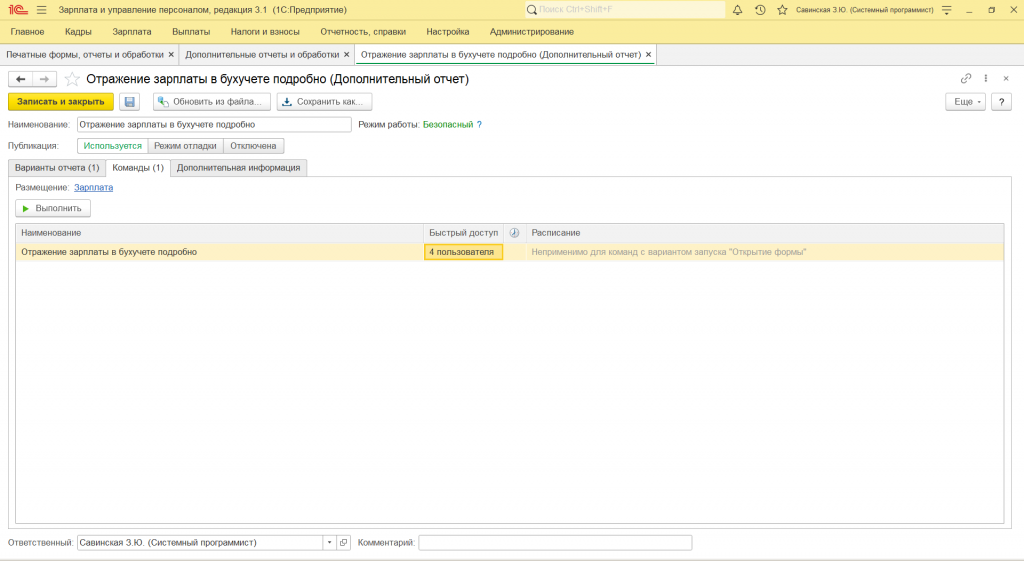Copy link to this form via chain icon
Screen dimensions: 1024x561
[966, 78]
